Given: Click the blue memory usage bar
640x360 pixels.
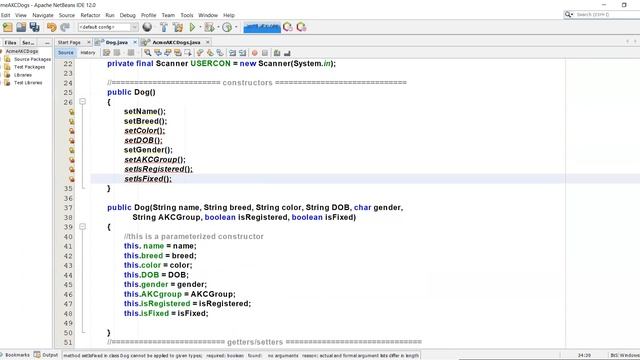Looking at the screenshot, I should [262, 27].
